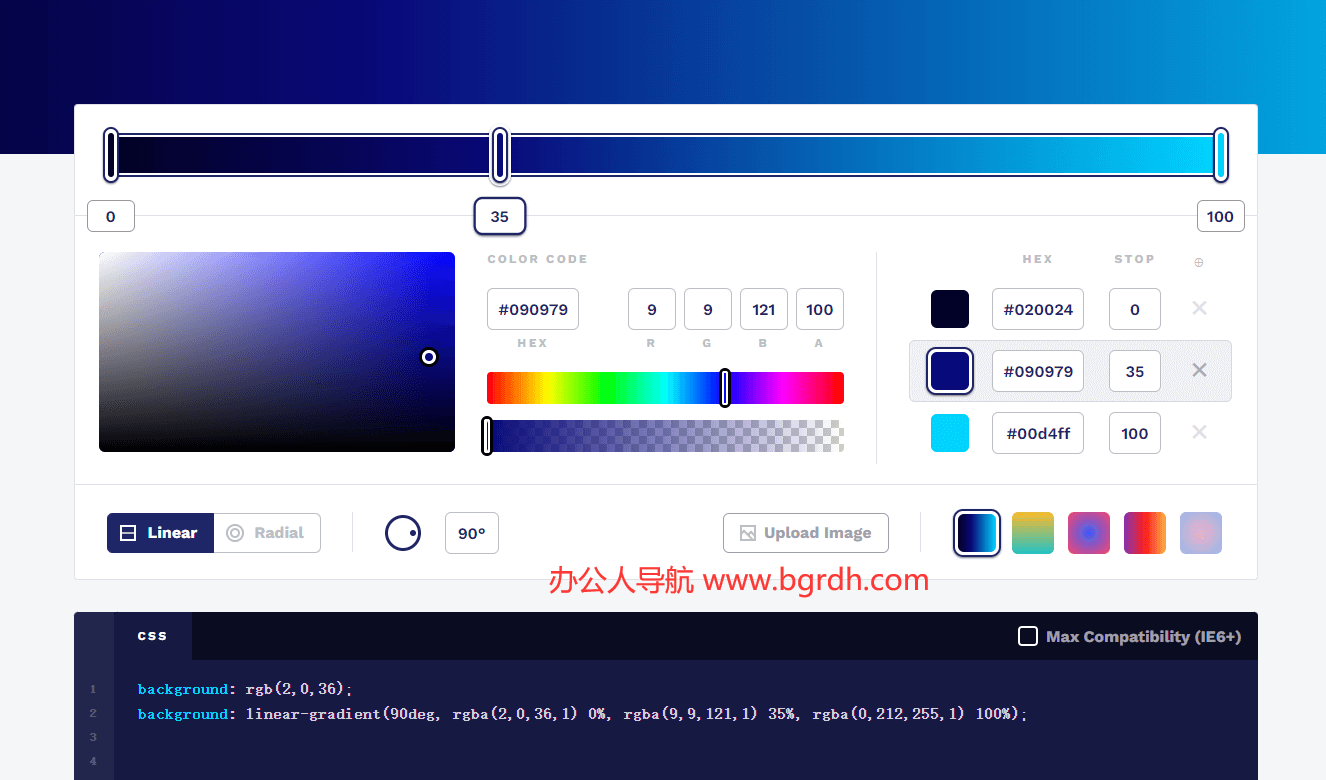Click the position label 100 below the bar
Screen dimensions: 1326x780
click(x=1220, y=216)
